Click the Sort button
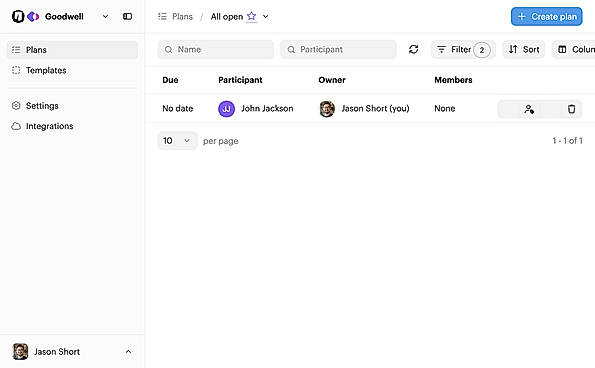The width and height of the screenshot is (595, 368). click(524, 49)
